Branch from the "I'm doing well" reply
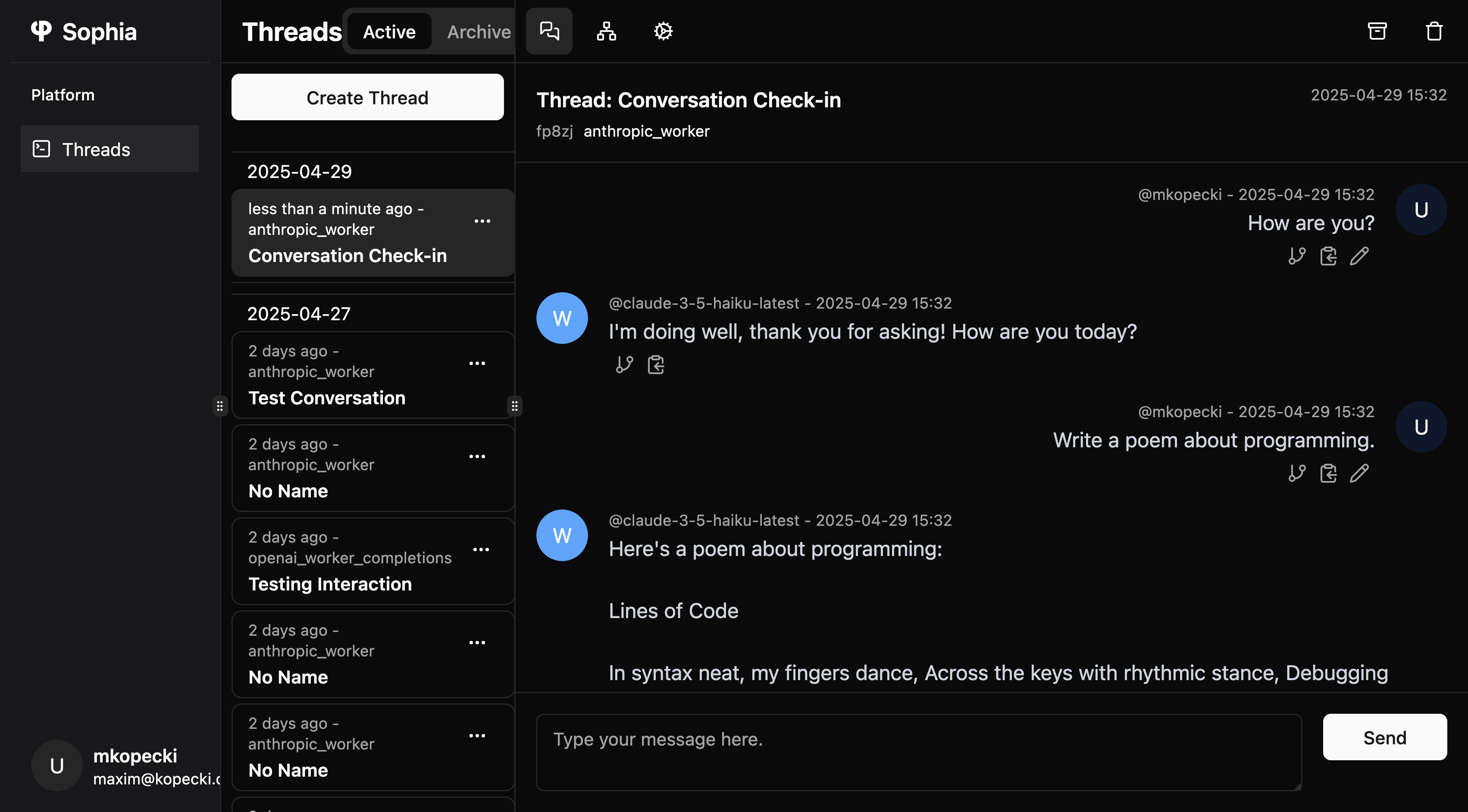This screenshot has width=1468, height=812. tap(625, 365)
